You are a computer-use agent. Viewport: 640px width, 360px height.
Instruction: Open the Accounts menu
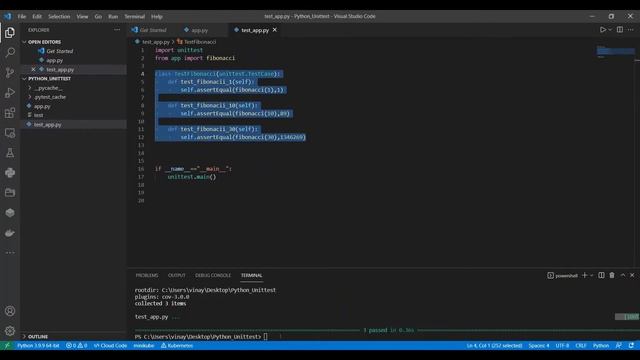pyautogui.click(x=10, y=311)
